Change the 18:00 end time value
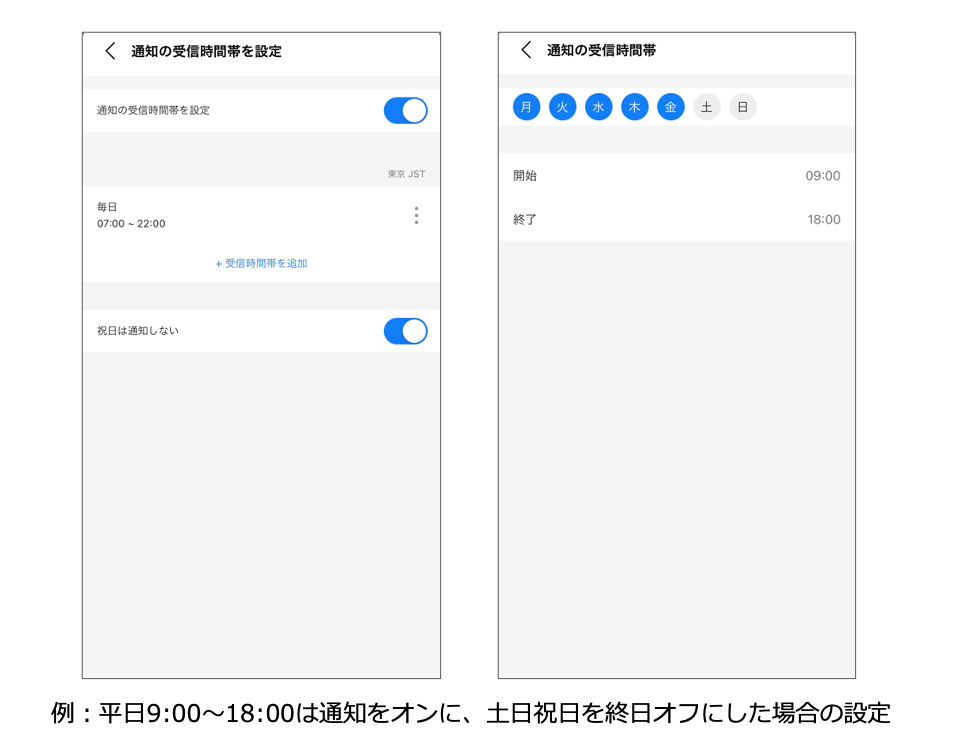Viewport: 956px width, 752px height. [823, 219]
